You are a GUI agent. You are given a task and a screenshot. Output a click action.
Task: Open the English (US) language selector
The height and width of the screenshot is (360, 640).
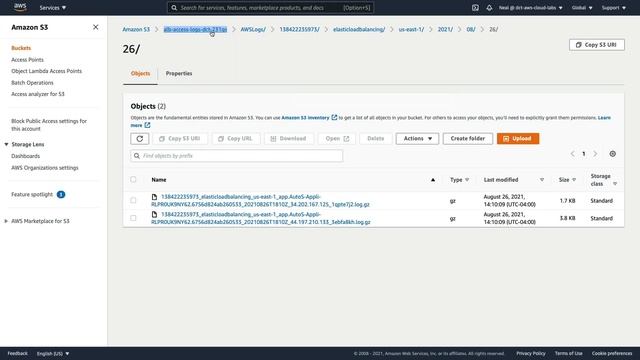click(53, 353)
